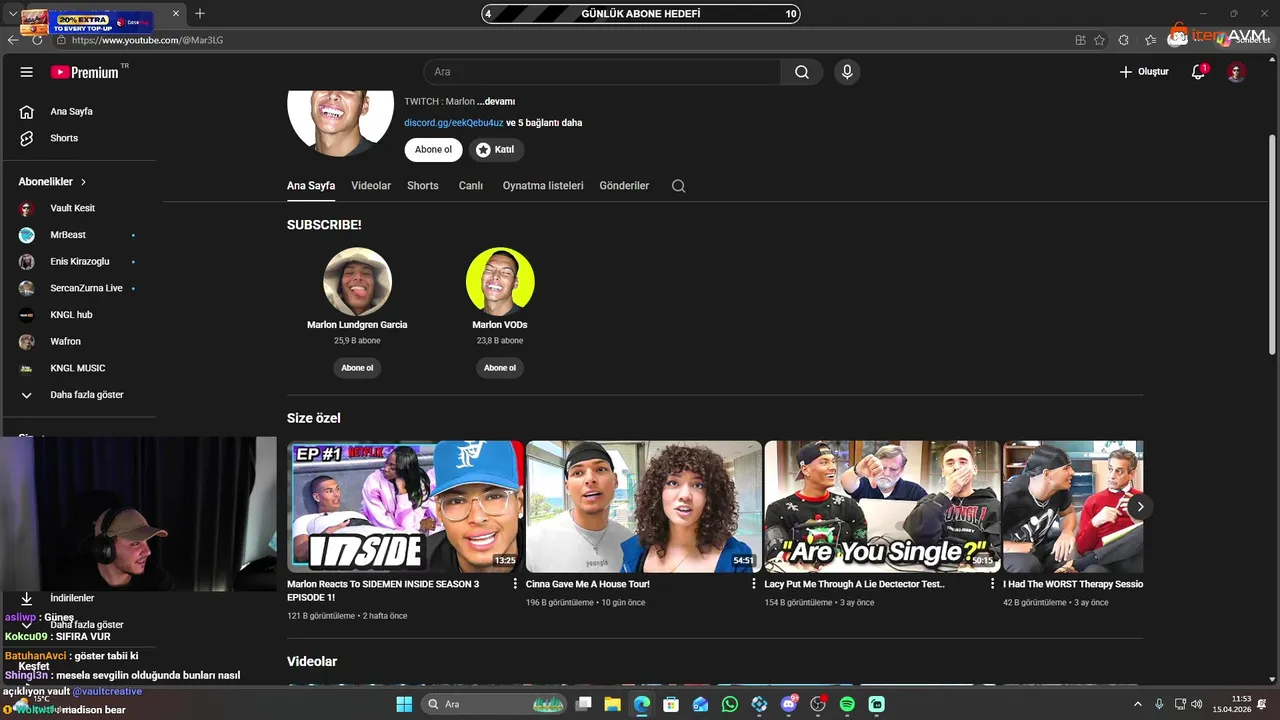Open Spotify from the taskbar
The width and height of the screenshot is (1280, 720).
(847, 704)
